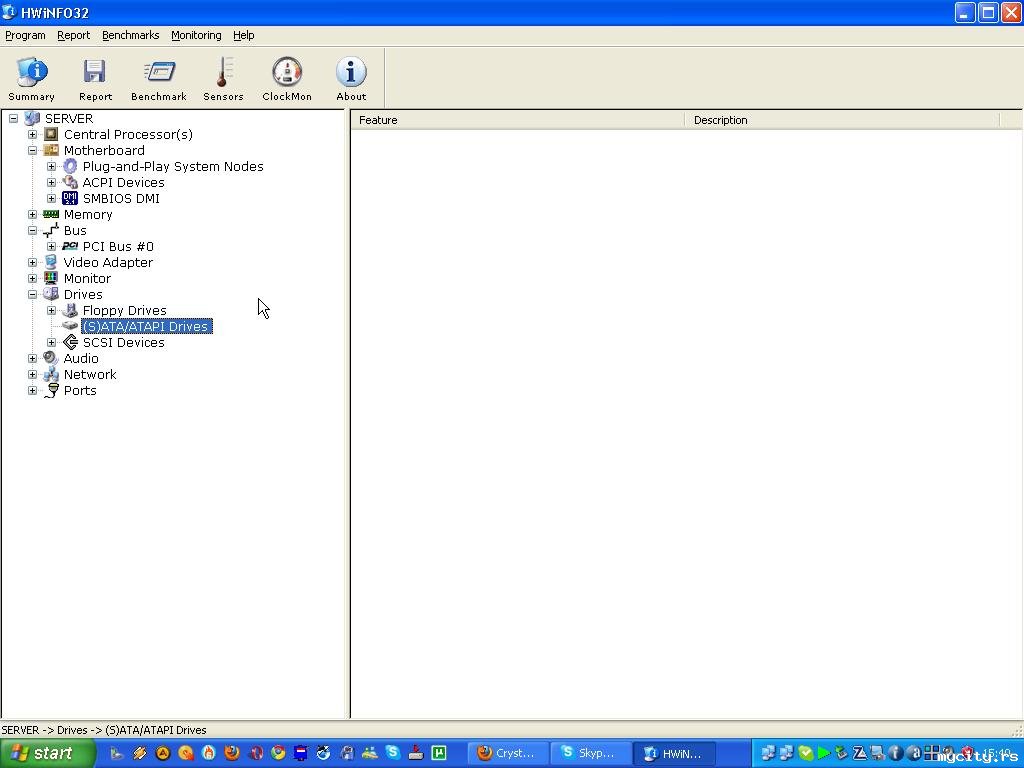Viewport: 1024px width, 768px height.
Task: Open the Report menu in menu bar
Action: [74, 35]
